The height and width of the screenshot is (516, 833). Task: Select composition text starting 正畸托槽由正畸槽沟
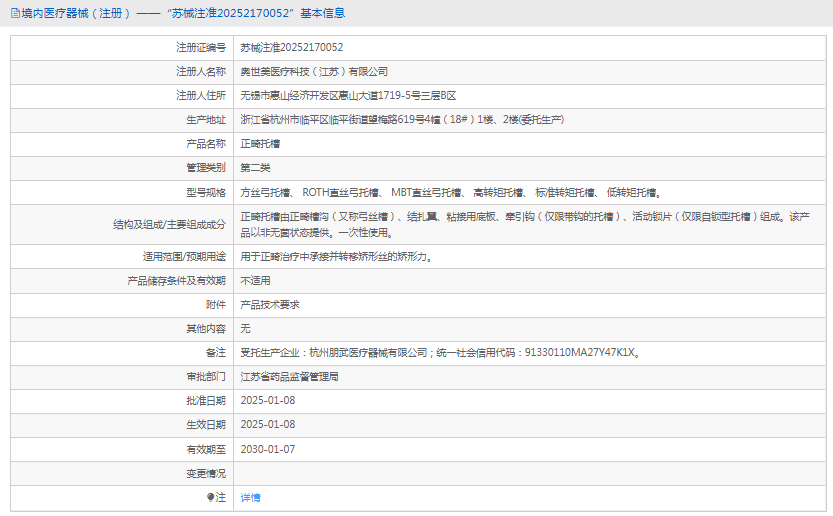point(525,224)
